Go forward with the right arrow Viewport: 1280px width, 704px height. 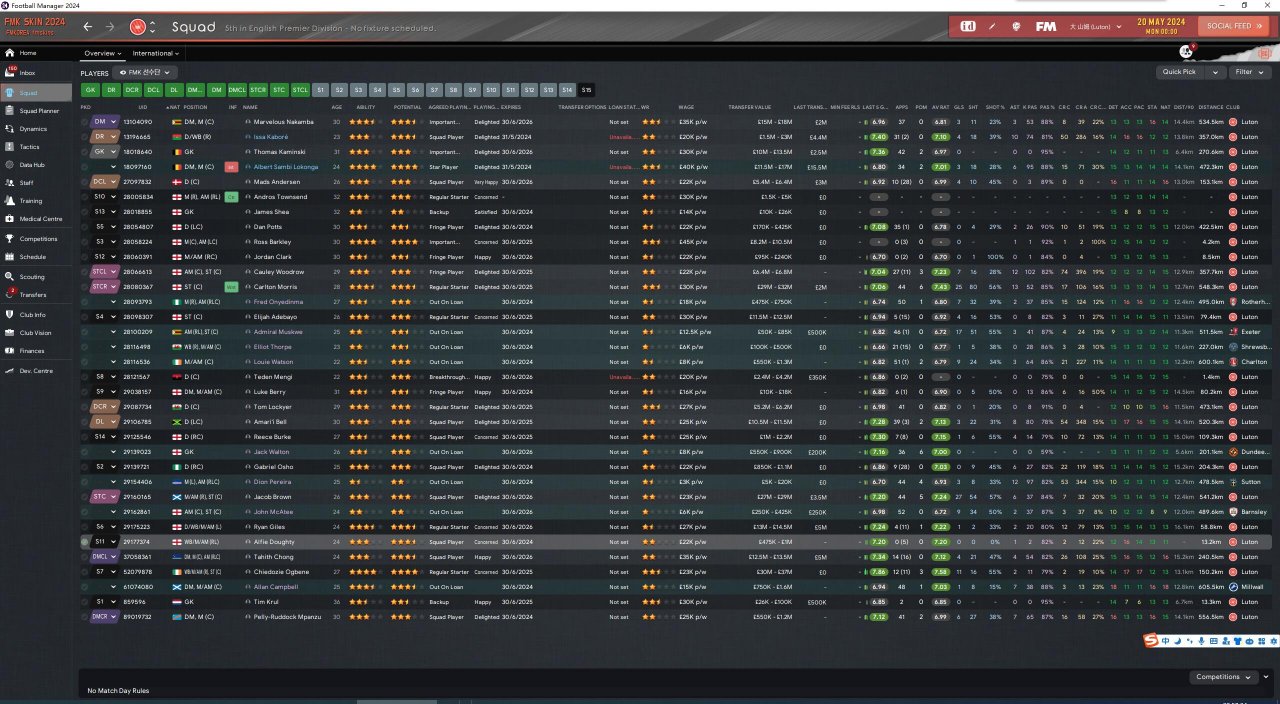pos(110,27)
